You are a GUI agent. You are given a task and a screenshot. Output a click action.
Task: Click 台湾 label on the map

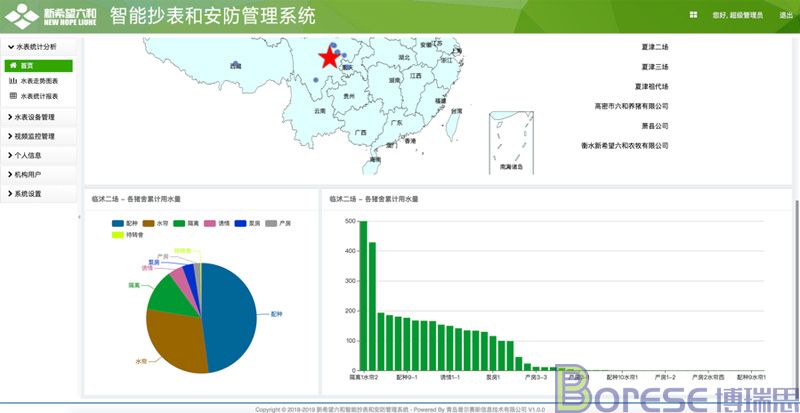click(456, 110)
